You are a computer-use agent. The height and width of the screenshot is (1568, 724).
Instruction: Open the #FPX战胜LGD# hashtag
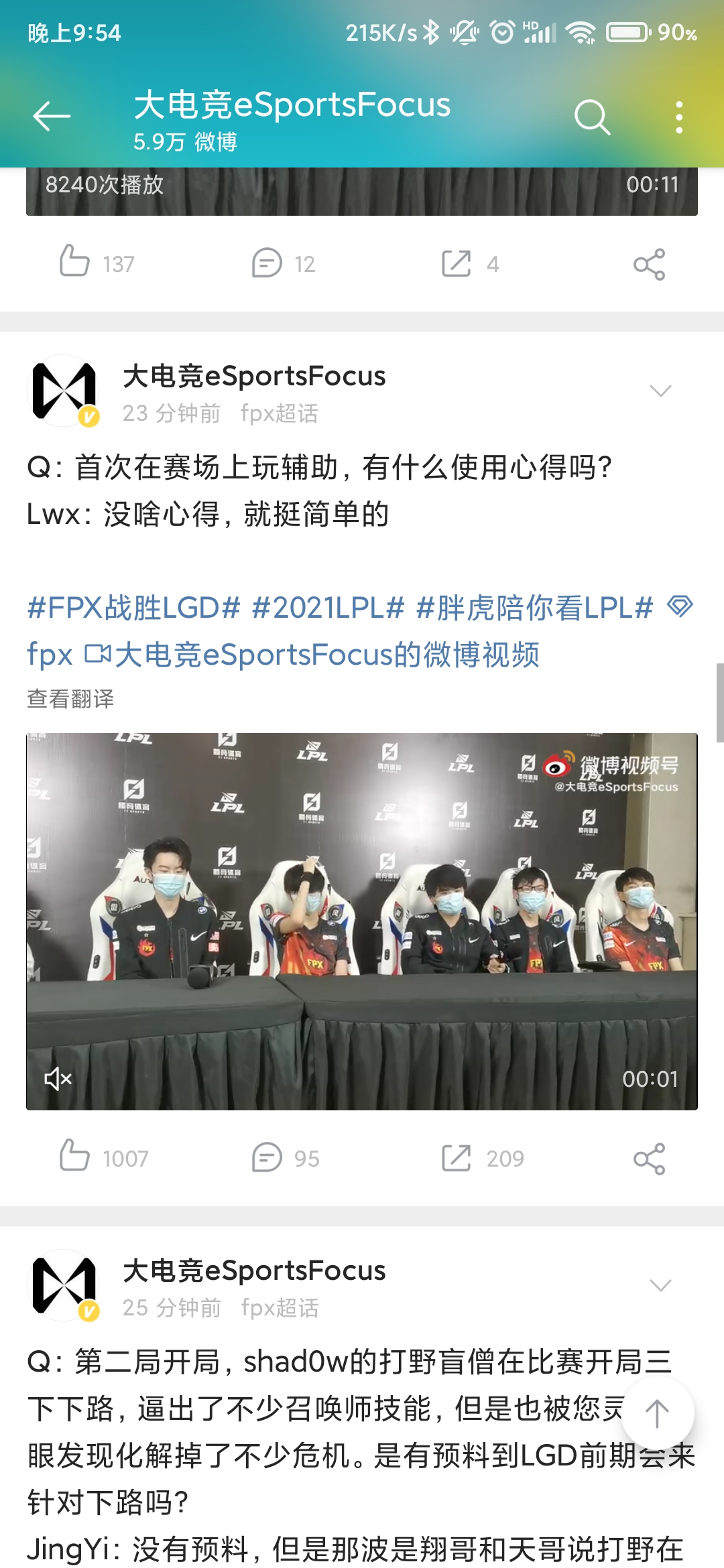[x=133, y=608]
